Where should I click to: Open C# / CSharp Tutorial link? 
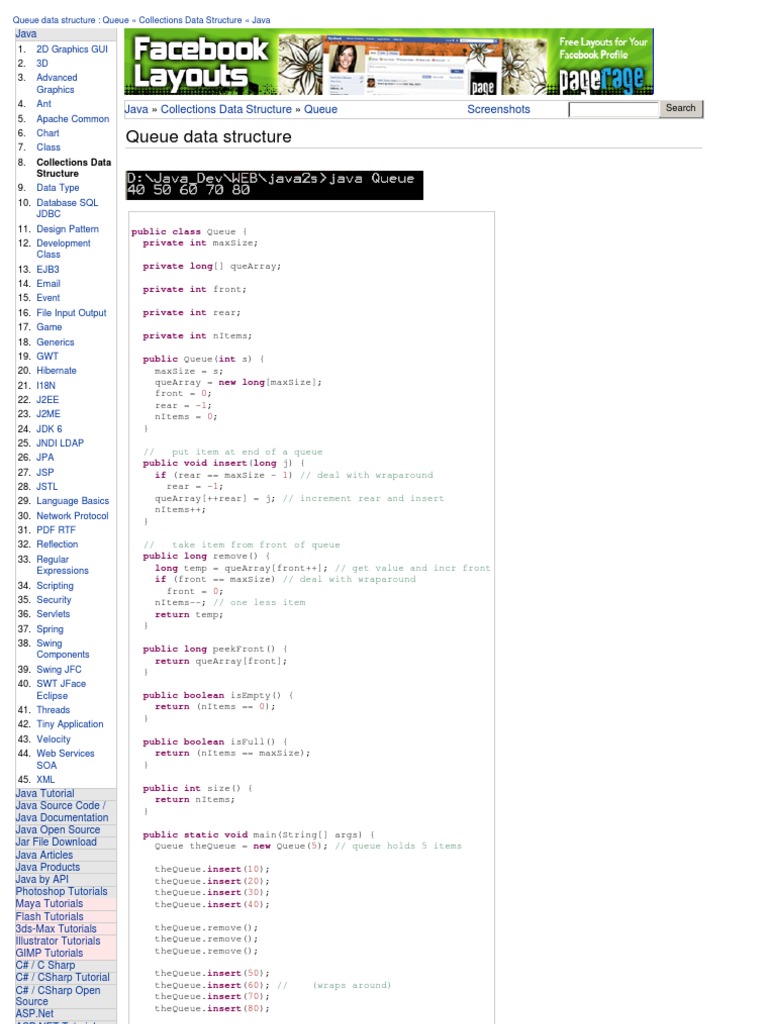63,978
